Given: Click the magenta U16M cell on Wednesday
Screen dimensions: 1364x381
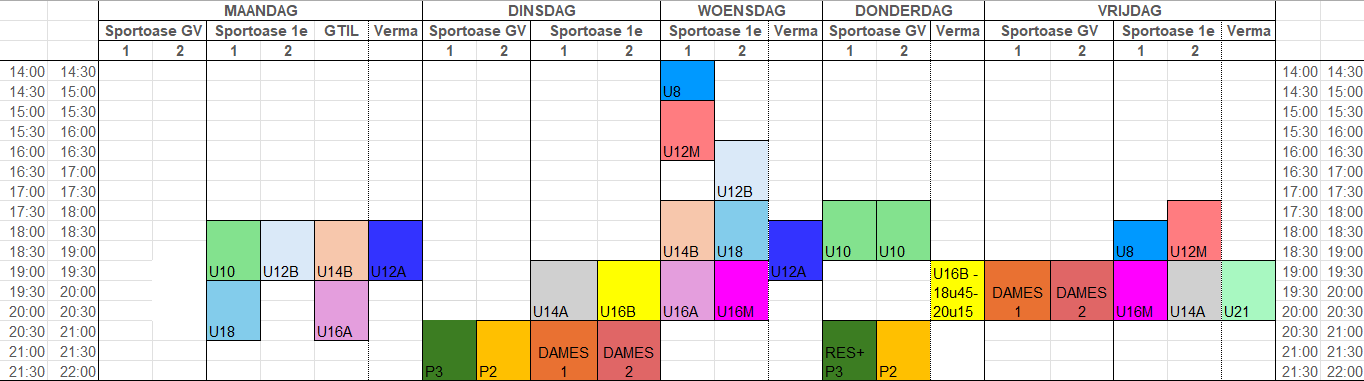Looking at the screenshot, I should 741,291.
